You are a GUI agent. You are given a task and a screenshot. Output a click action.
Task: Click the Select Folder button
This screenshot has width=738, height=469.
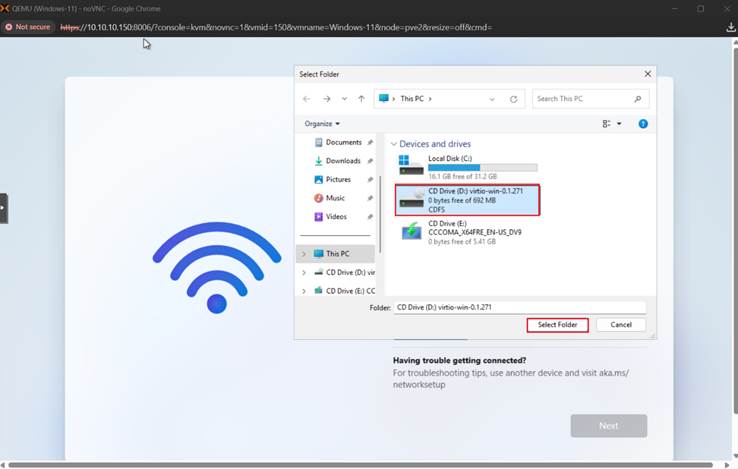click(557, 325)
